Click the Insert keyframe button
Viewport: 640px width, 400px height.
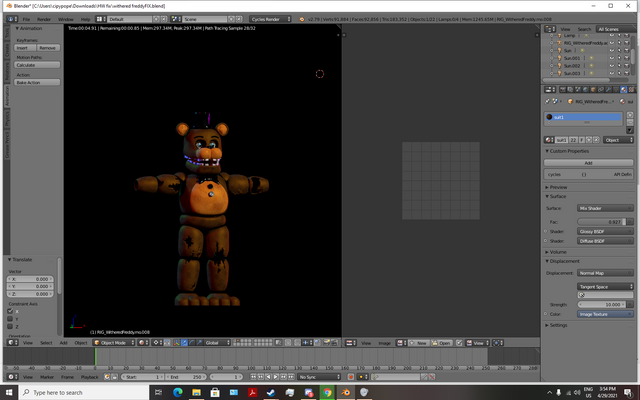[x=20, y=47]
